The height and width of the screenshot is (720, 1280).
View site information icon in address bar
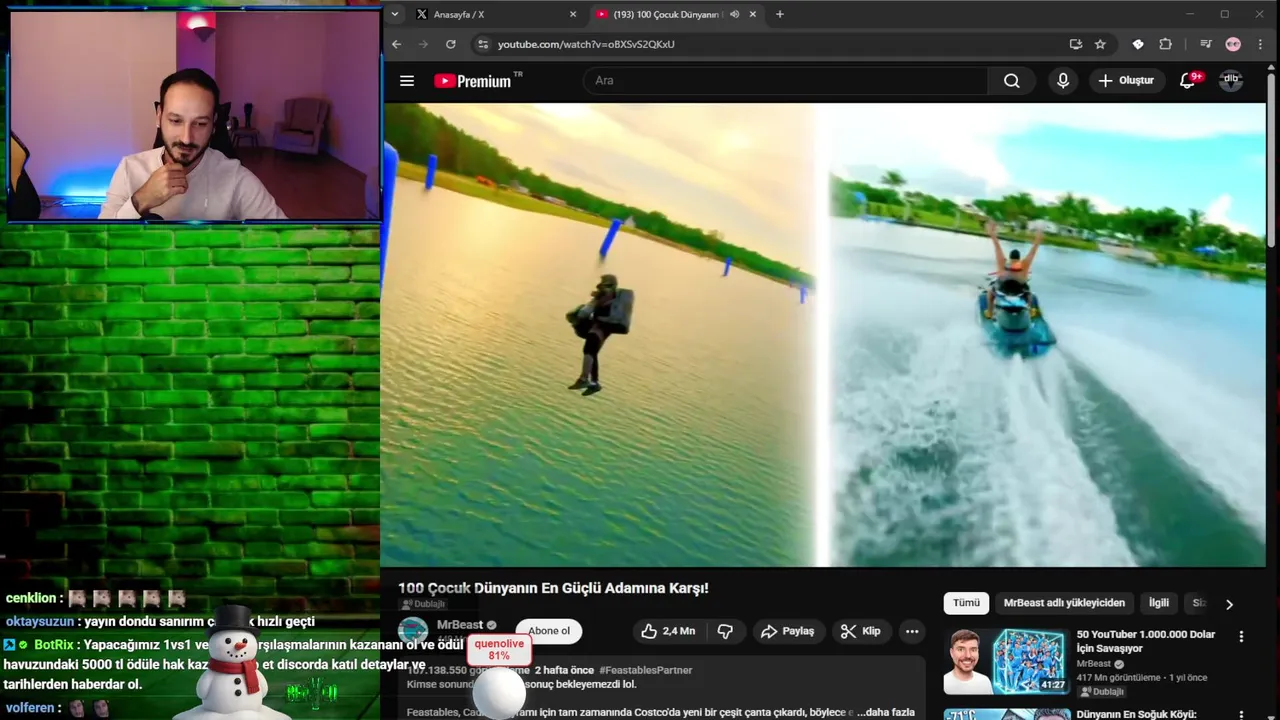point(483,44)
